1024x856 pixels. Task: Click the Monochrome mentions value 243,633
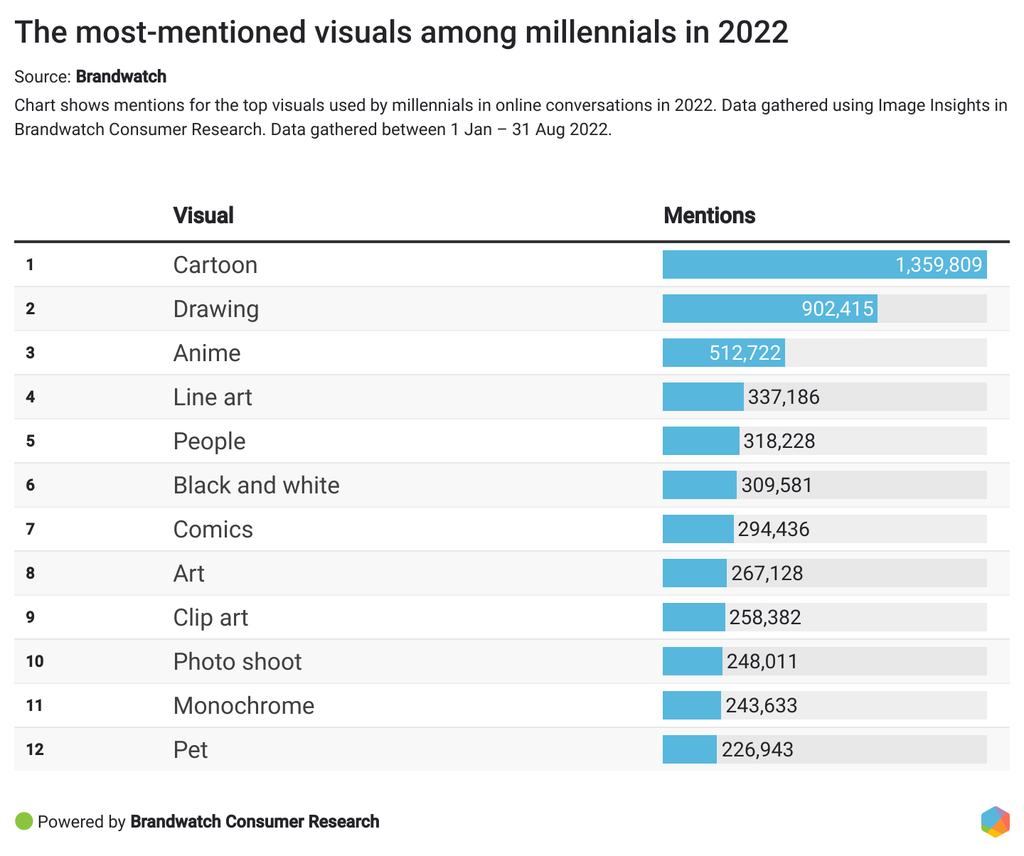click(761, 705)
